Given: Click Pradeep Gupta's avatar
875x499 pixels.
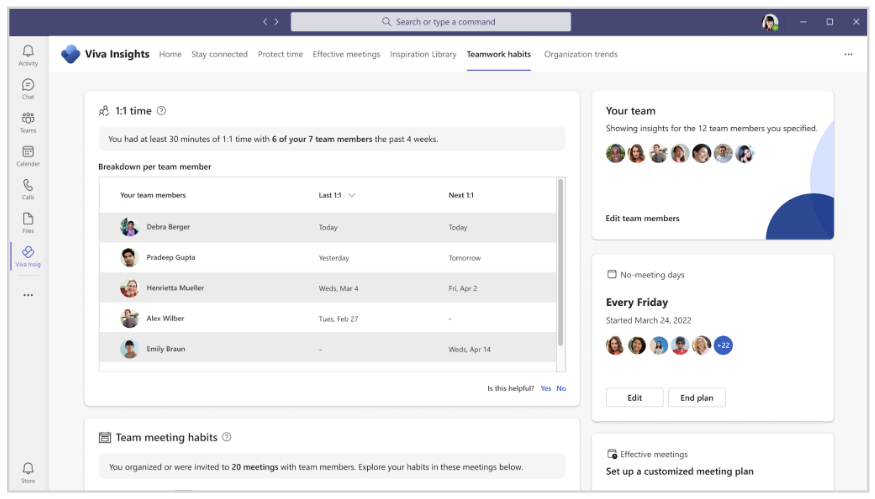Looking at the screenshot, I should [129, 257].
